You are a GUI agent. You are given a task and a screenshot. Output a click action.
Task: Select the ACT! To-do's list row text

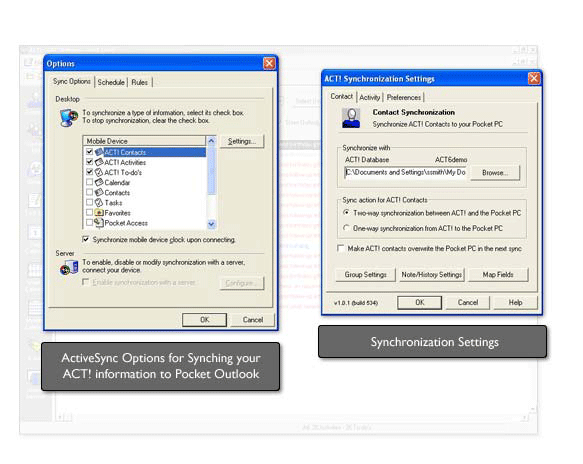pos(123,173)
